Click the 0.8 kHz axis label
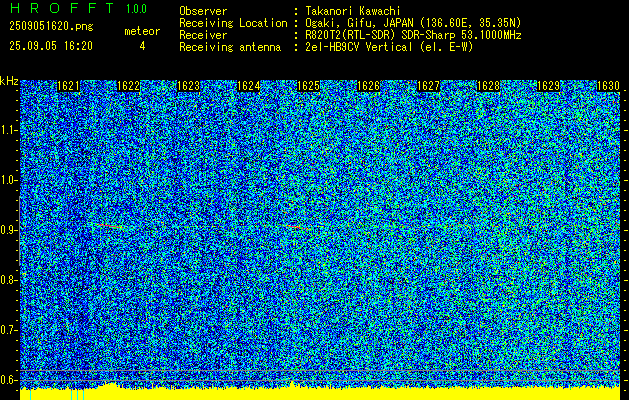The image size is (629, 400). click(8, 280)
